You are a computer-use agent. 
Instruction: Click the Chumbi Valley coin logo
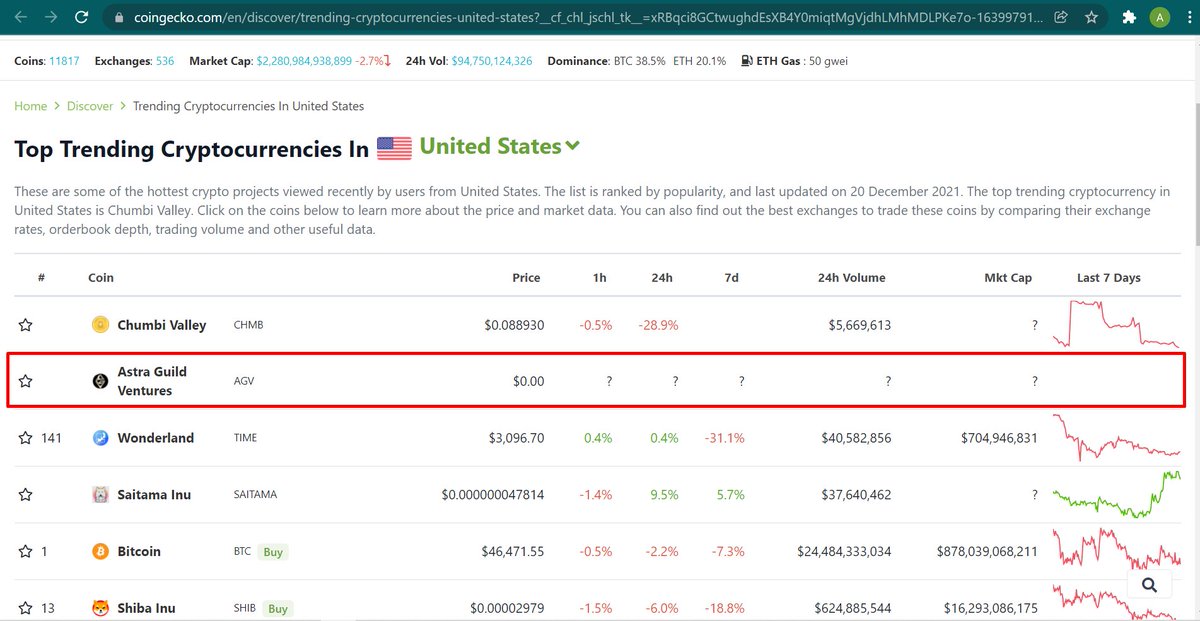(x=100, y=324)
